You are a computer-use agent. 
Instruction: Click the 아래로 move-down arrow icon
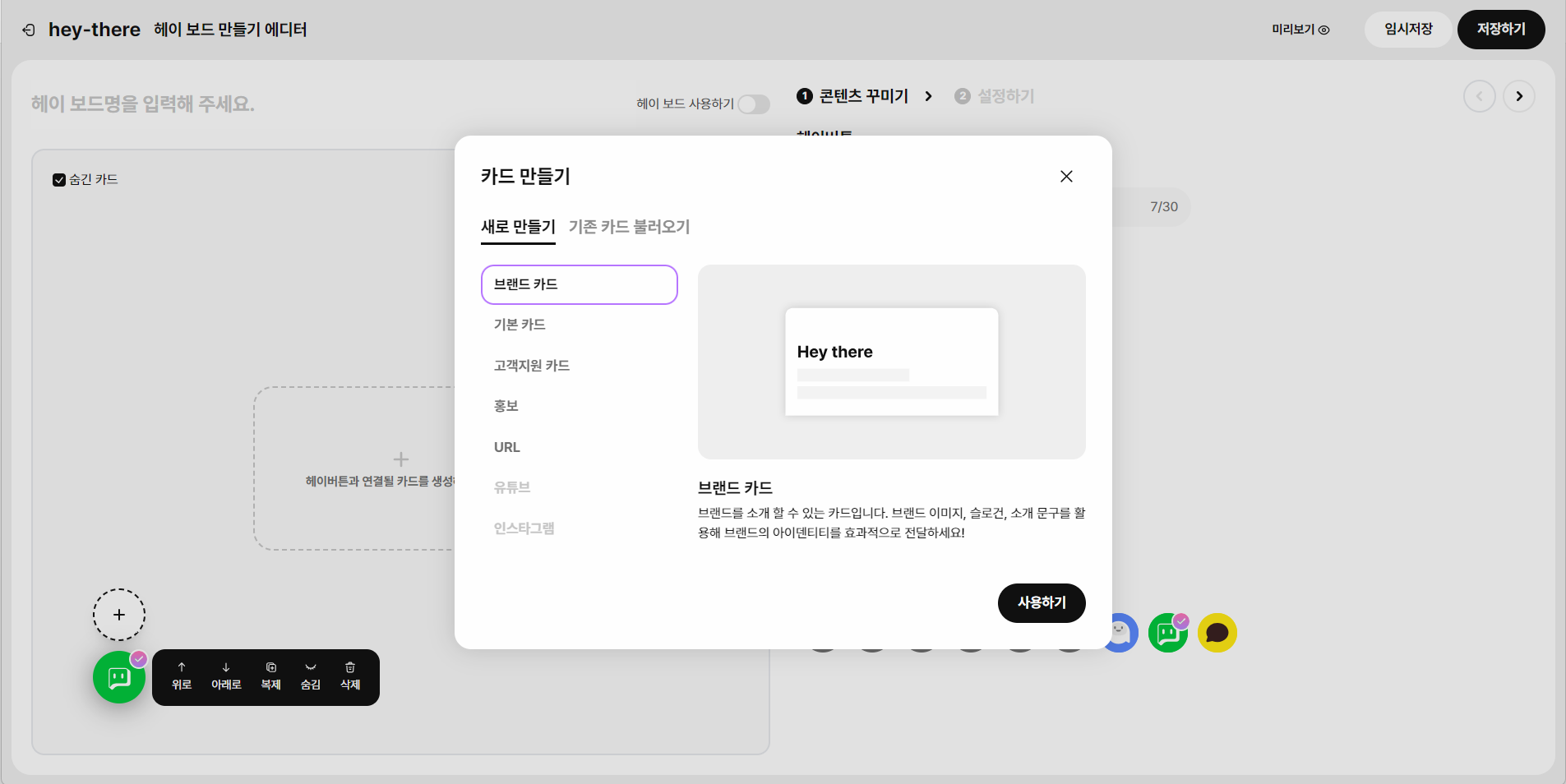pyautogui.click(x=226, y=667)
